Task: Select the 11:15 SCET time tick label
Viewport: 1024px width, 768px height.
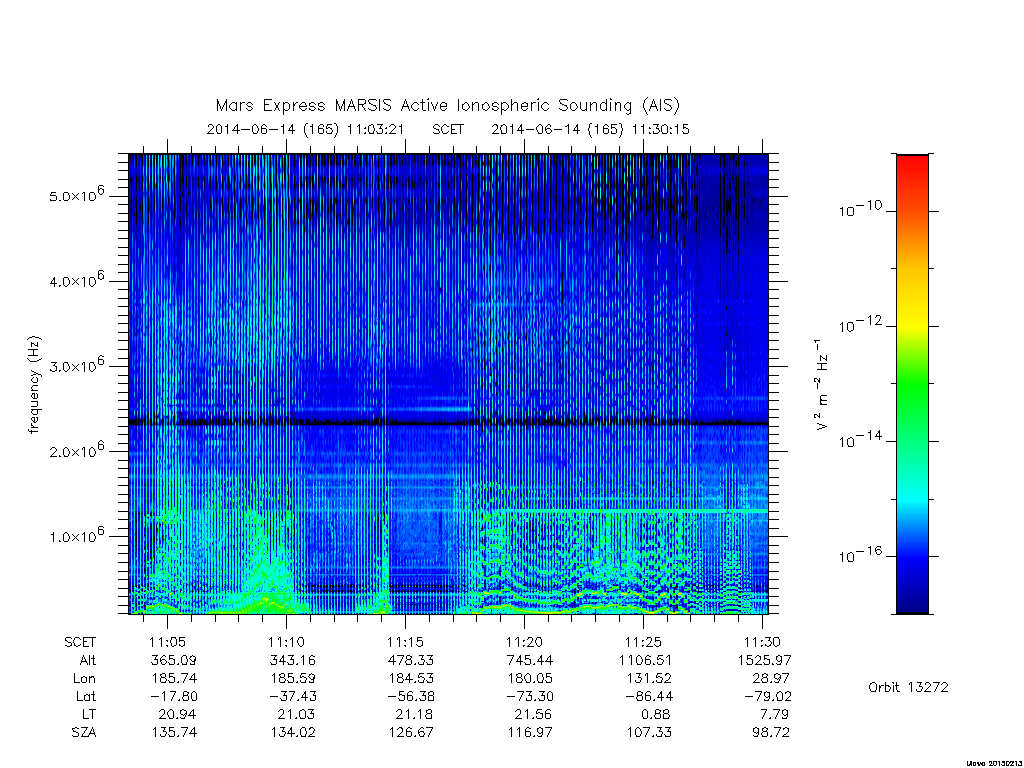Action: click(405, 642)
